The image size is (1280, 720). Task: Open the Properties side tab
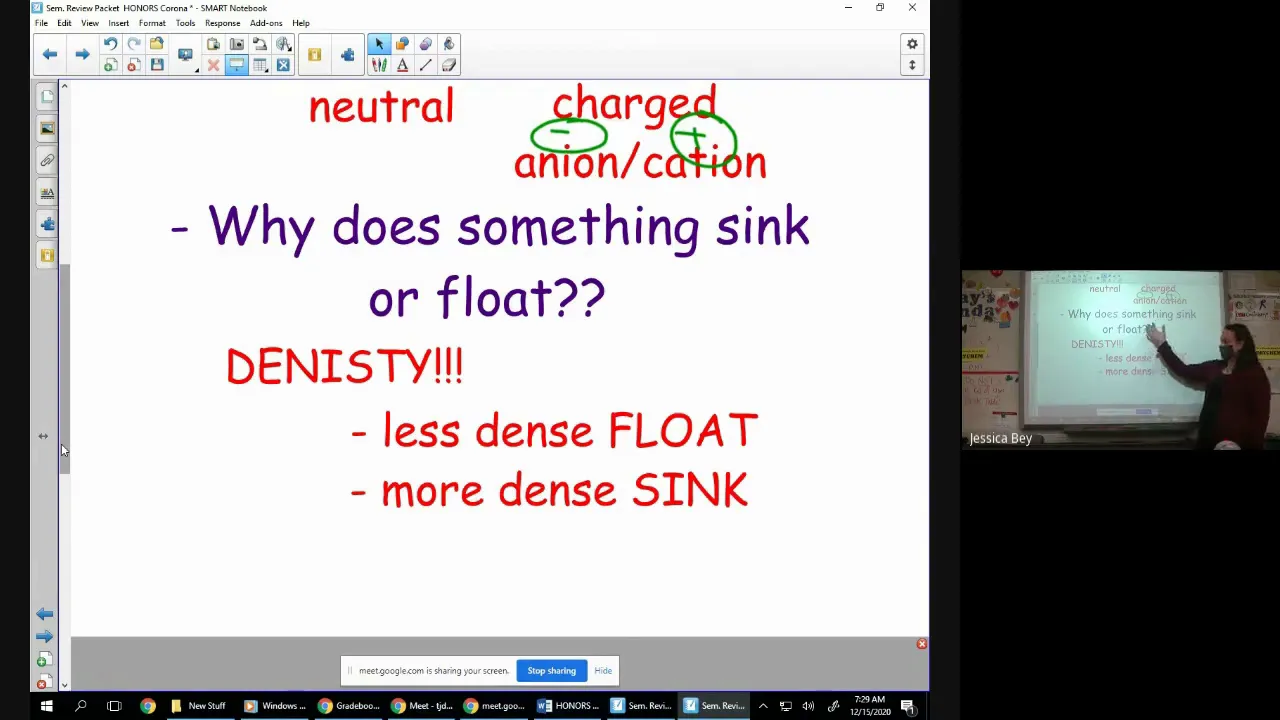[47, 193]
